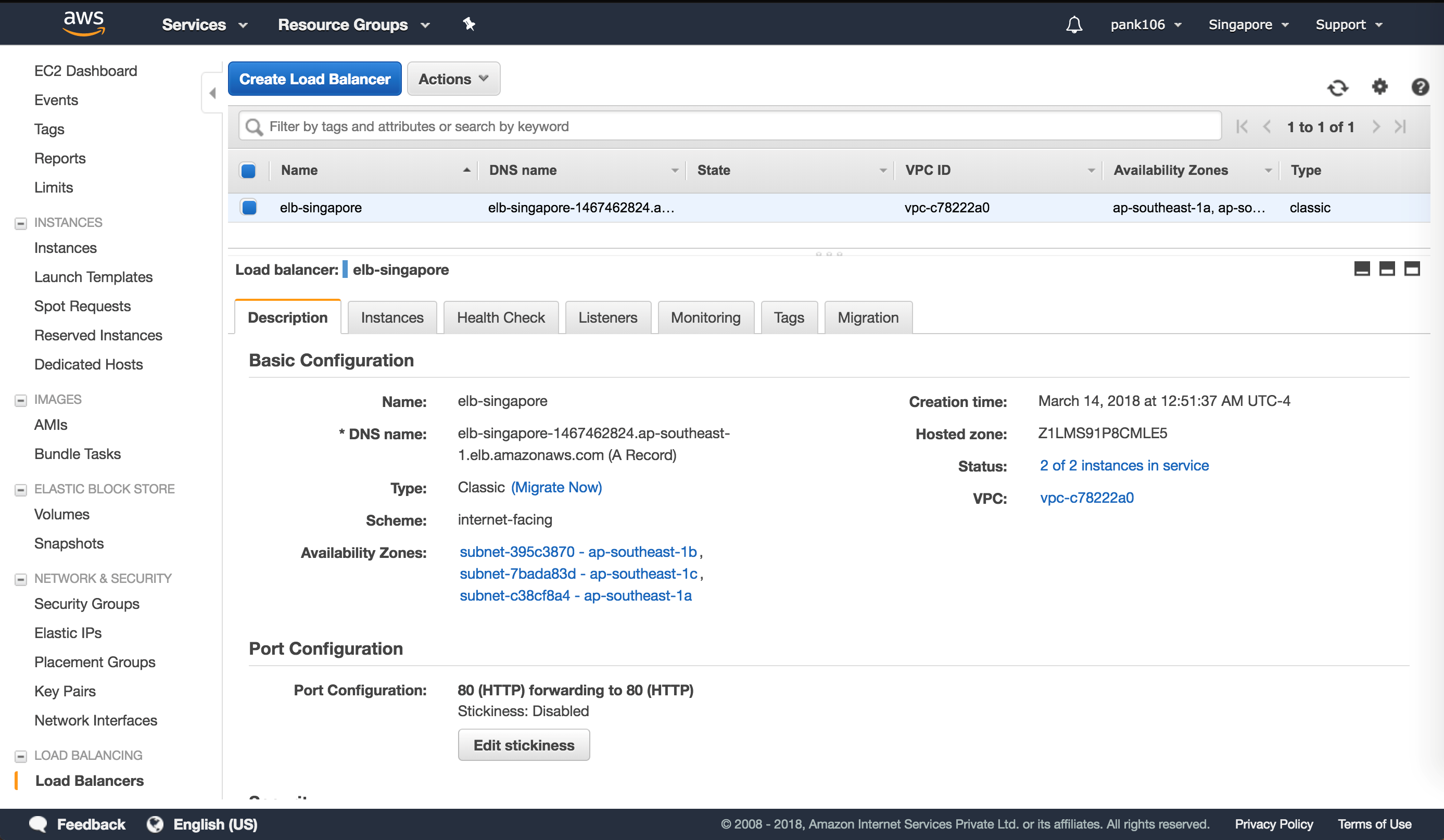Click the pin shortcut icon in header

pyautogui.click(x=468, y=24)
